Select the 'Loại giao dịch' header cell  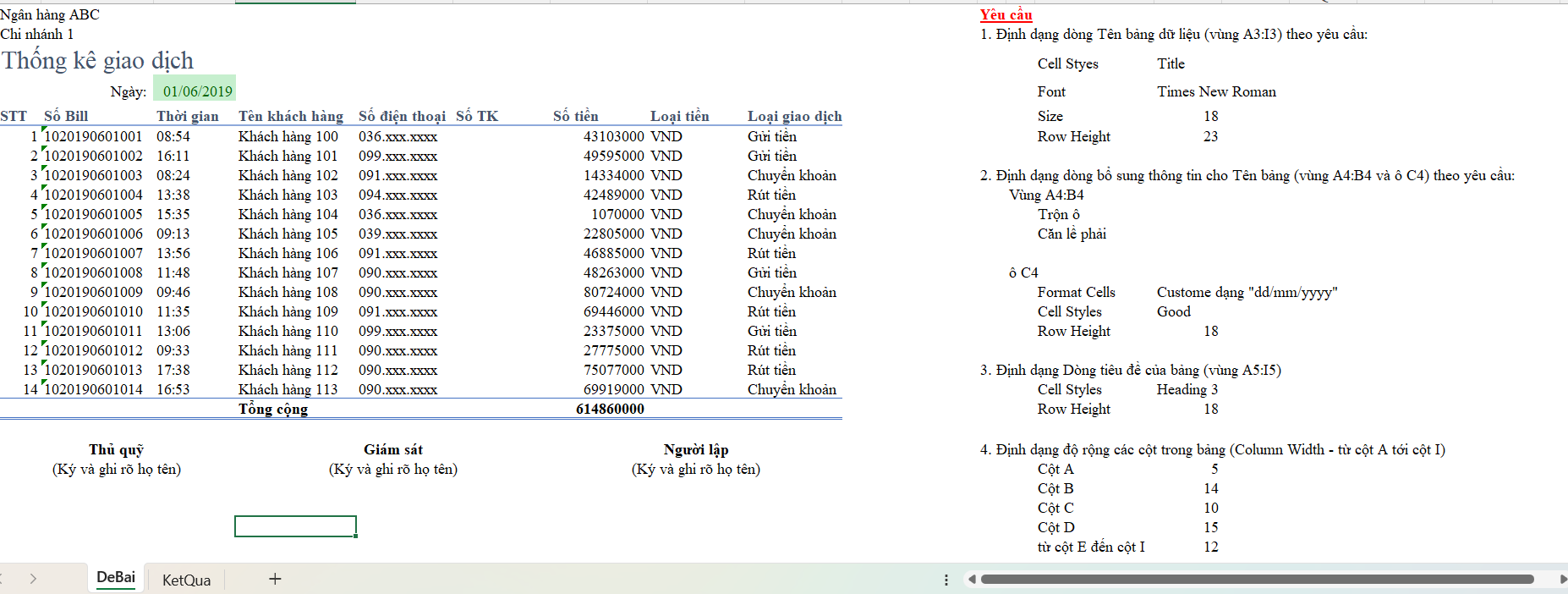pyautogui.click(x=795, y=116)
